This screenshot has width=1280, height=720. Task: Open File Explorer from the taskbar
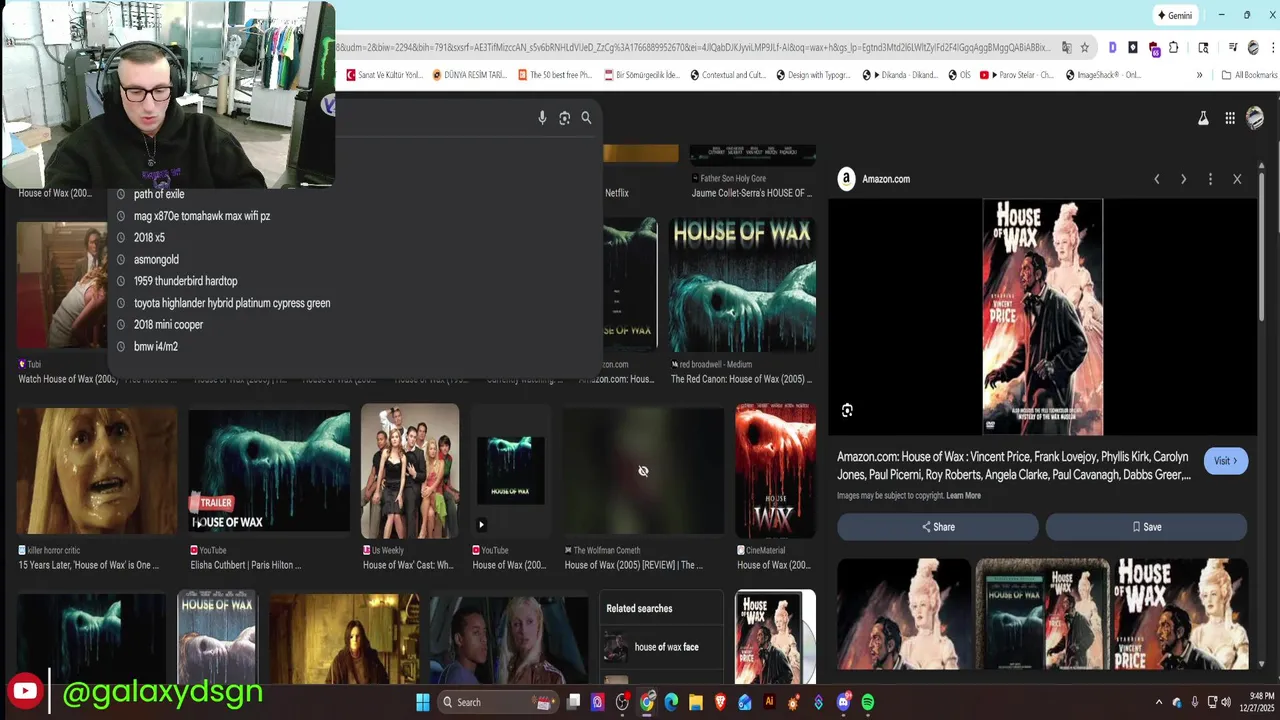click(x=696, y=702)
